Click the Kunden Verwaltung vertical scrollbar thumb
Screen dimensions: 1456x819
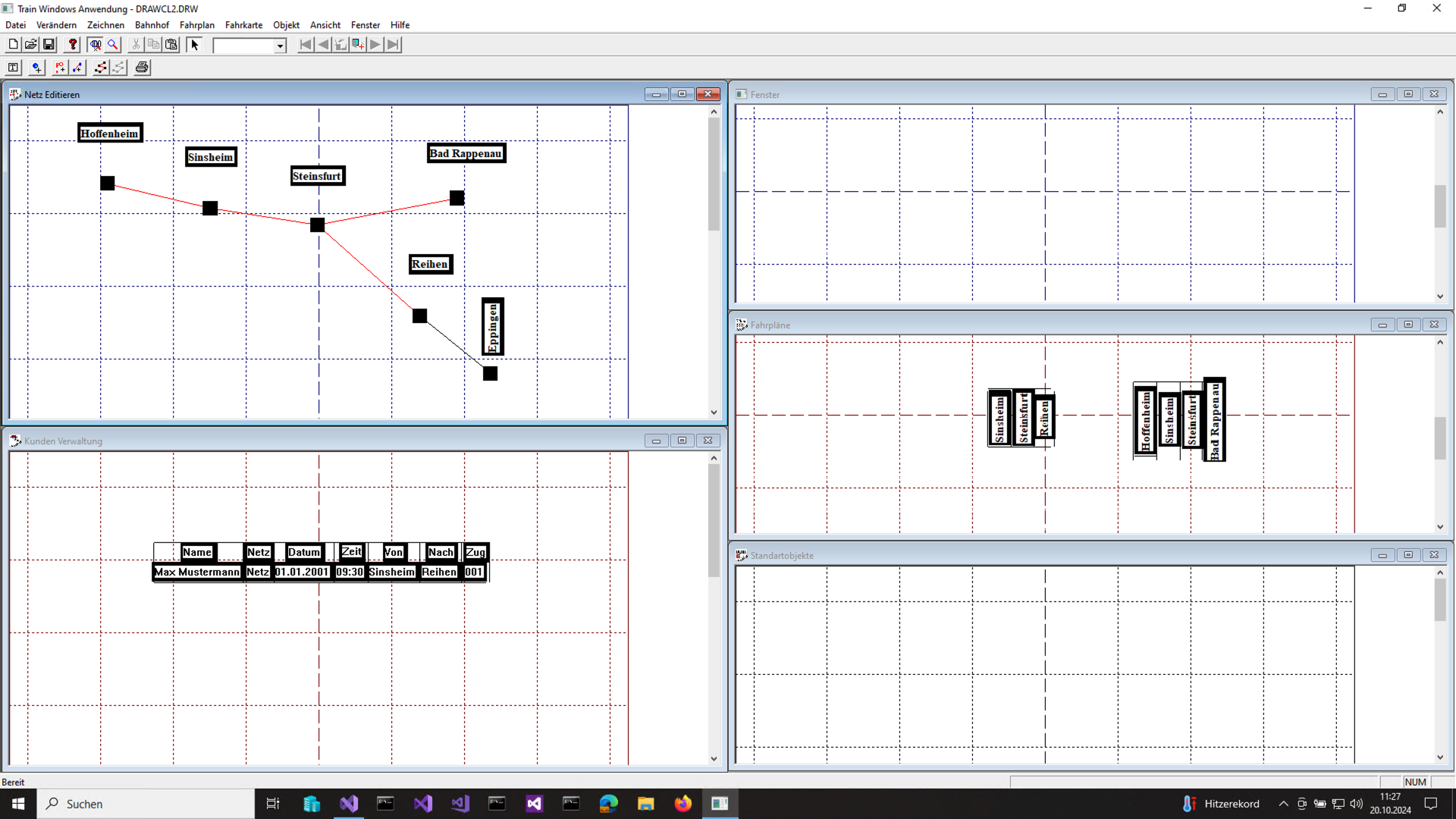pos(714,520)
